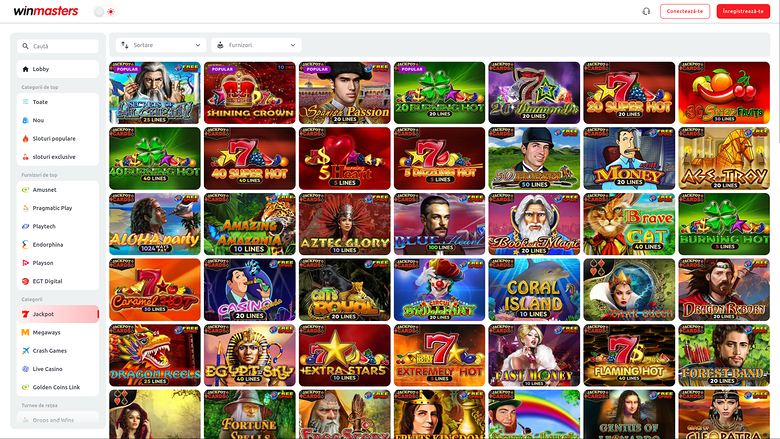Launch 5 Burning Heart game
Image resolution: width=780 pixels, height=439 pixels.
pyautogui.click(x=345, y=159)
